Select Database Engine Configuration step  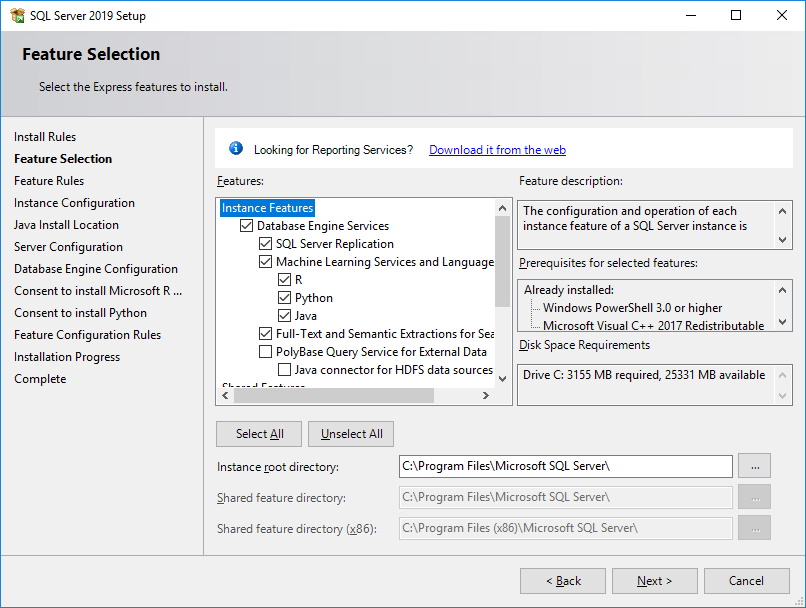(x=96, y=269)
